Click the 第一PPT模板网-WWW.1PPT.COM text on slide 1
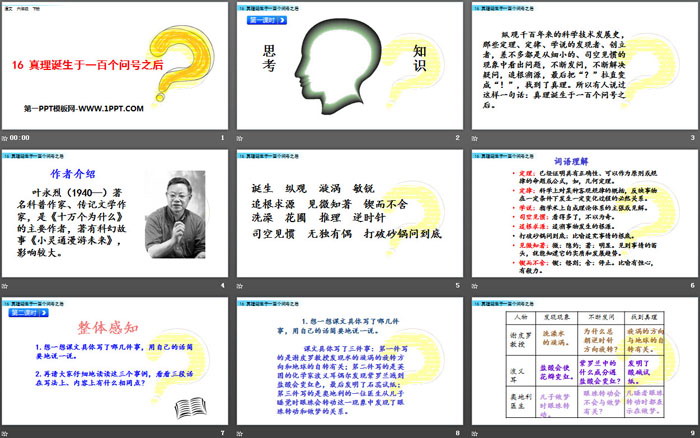Viewport: 700px width, 438px height. coord(83,108)
